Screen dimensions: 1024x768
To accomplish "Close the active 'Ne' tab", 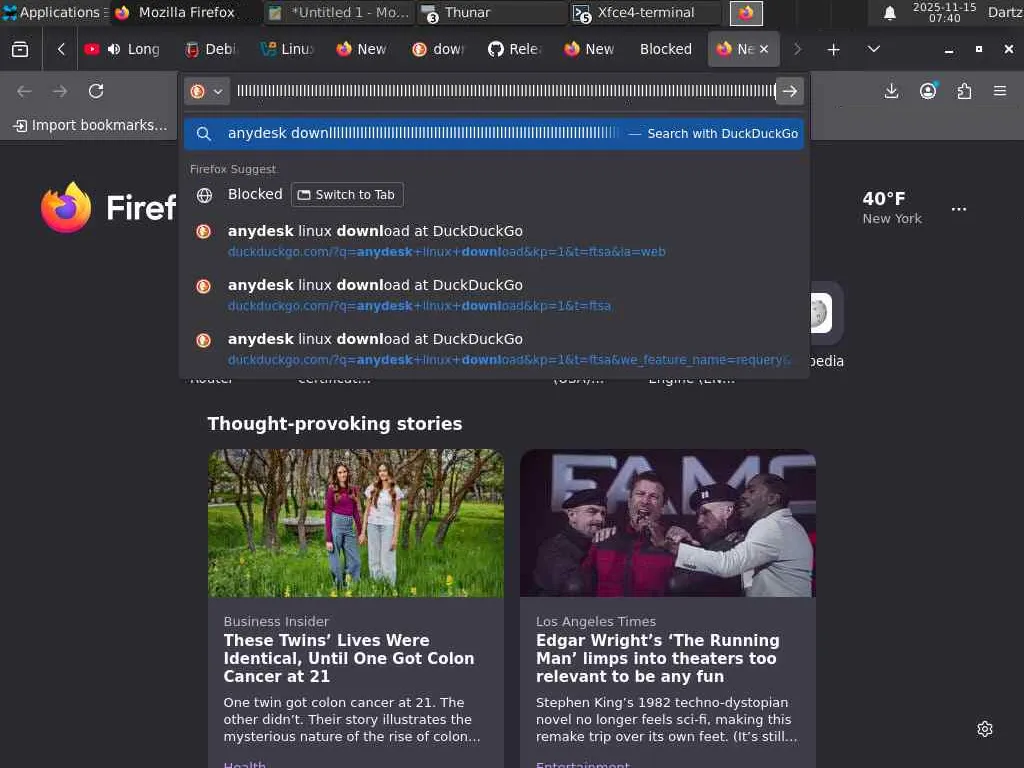I will (x=763, y=49).
